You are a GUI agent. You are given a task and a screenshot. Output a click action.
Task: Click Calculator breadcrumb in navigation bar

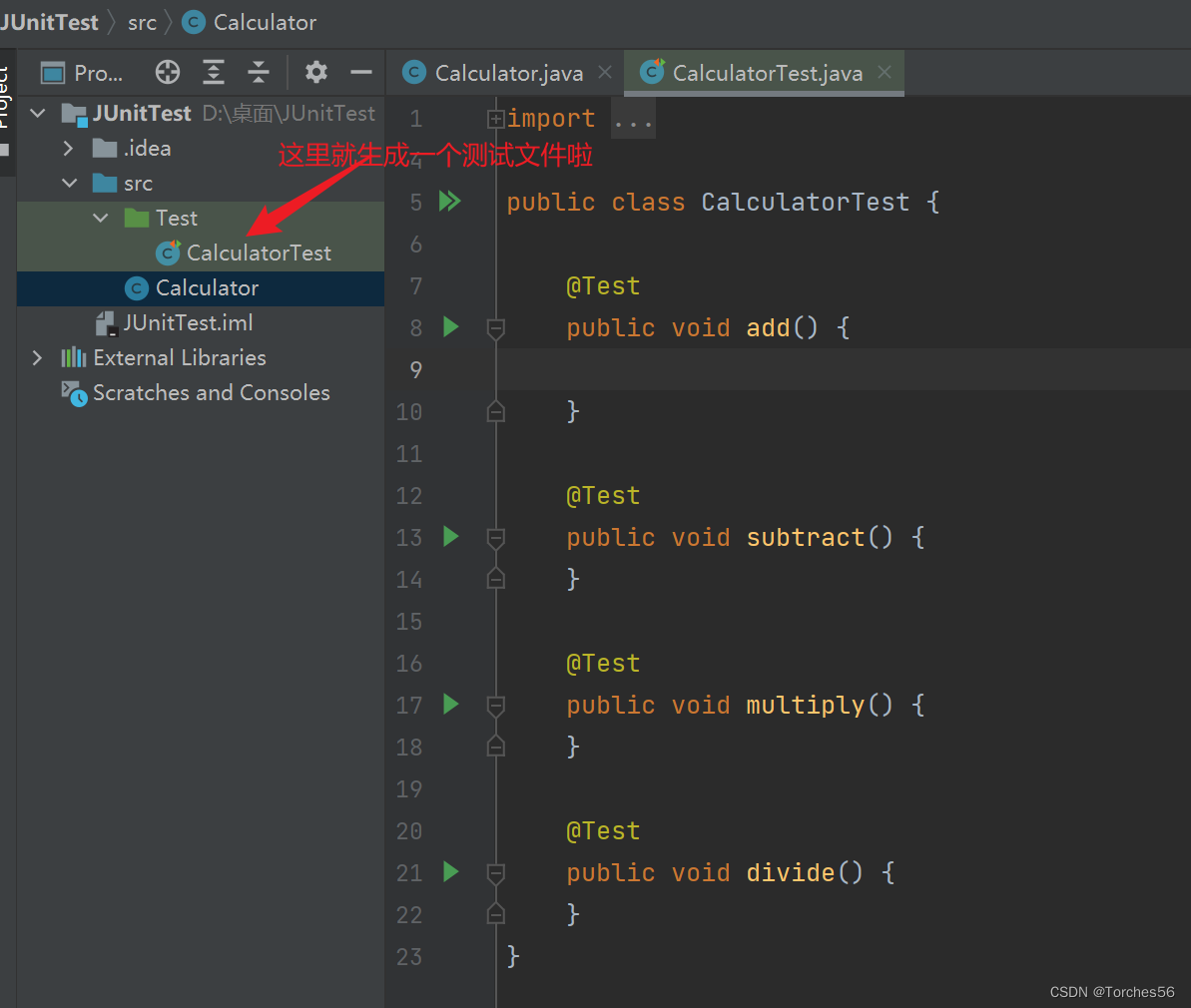pyautogui.click(x=251, y=23)
